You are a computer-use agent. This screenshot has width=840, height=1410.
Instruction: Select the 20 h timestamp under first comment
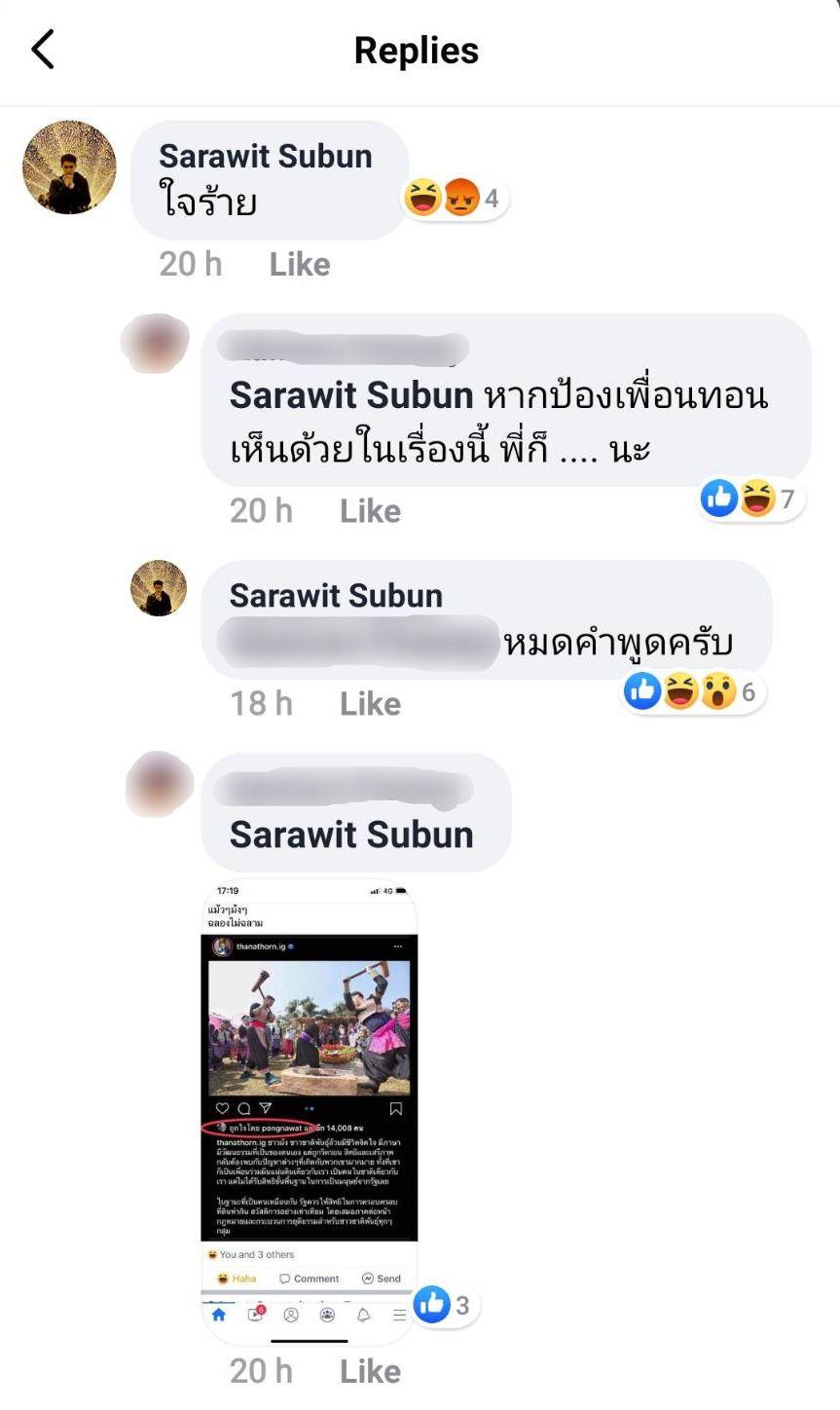(x=191, y=264)
